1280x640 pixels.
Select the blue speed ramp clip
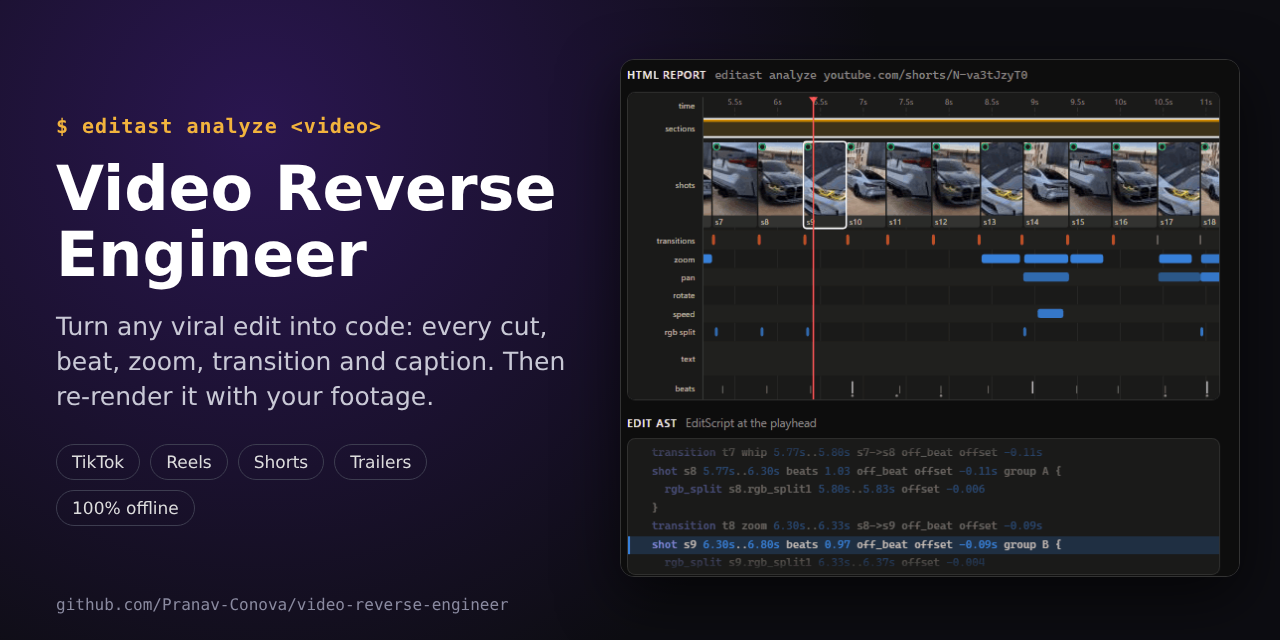pyautogui.click(x=1050, y=313)
